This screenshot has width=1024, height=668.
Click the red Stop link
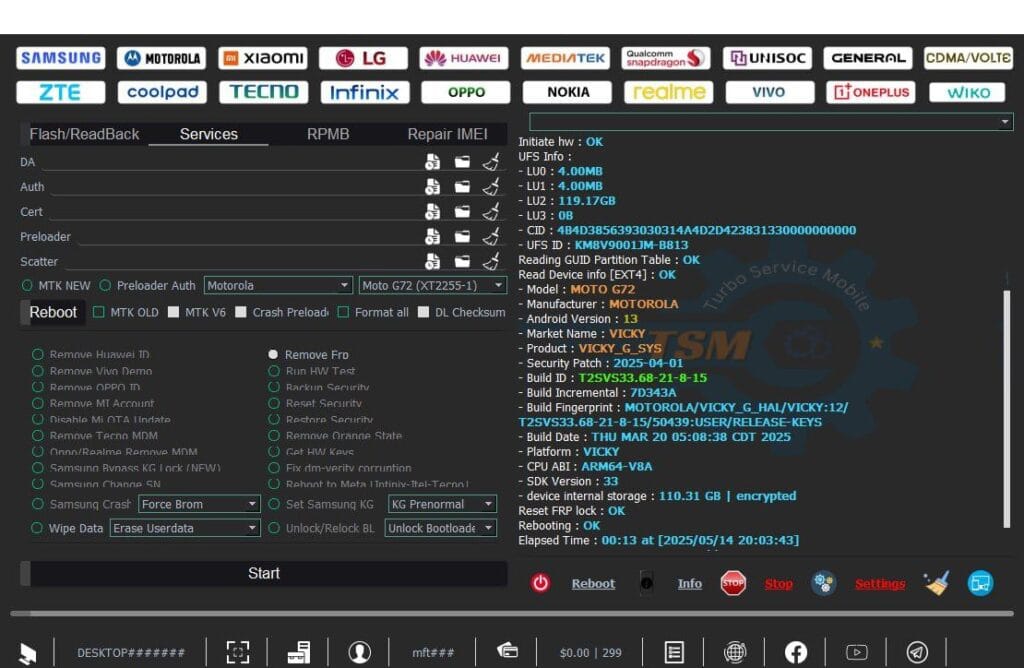click(778, 584)
